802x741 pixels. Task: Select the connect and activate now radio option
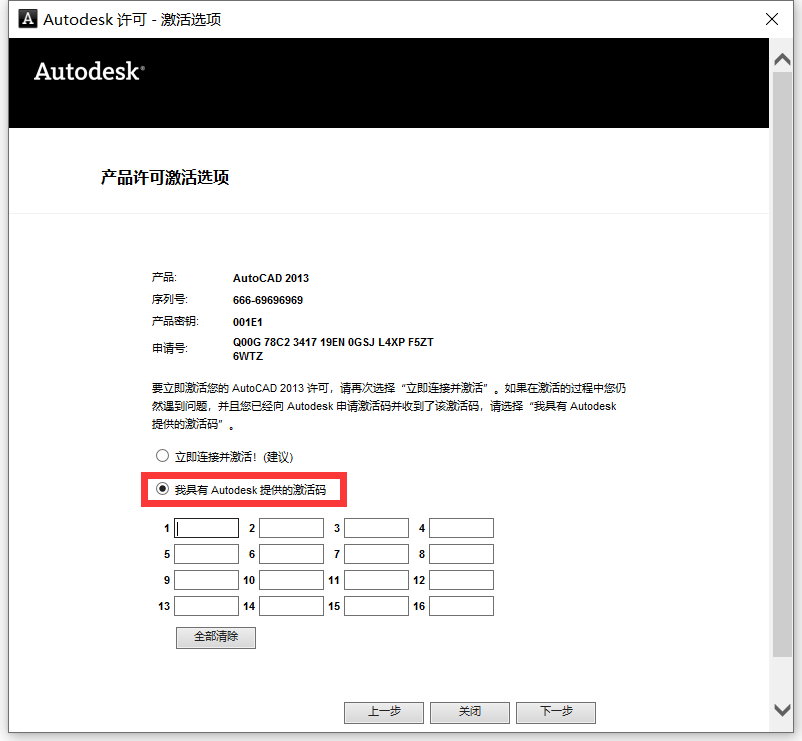162,456
